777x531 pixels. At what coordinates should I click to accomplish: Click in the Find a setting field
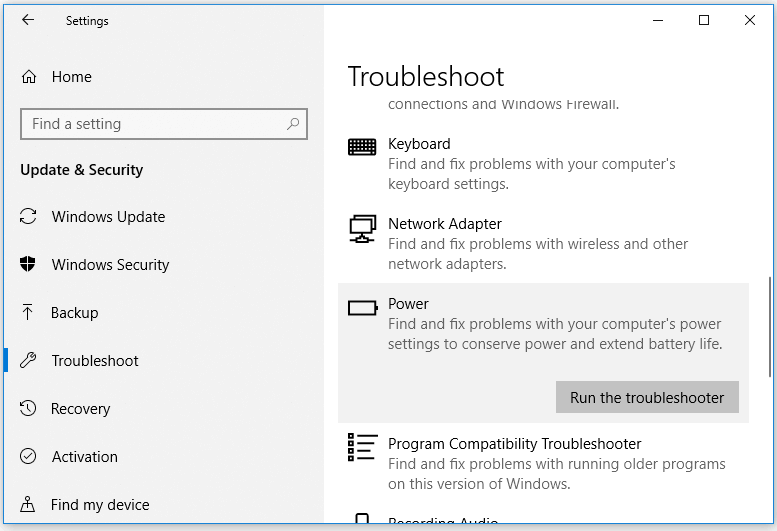click(x=150, y=124)
